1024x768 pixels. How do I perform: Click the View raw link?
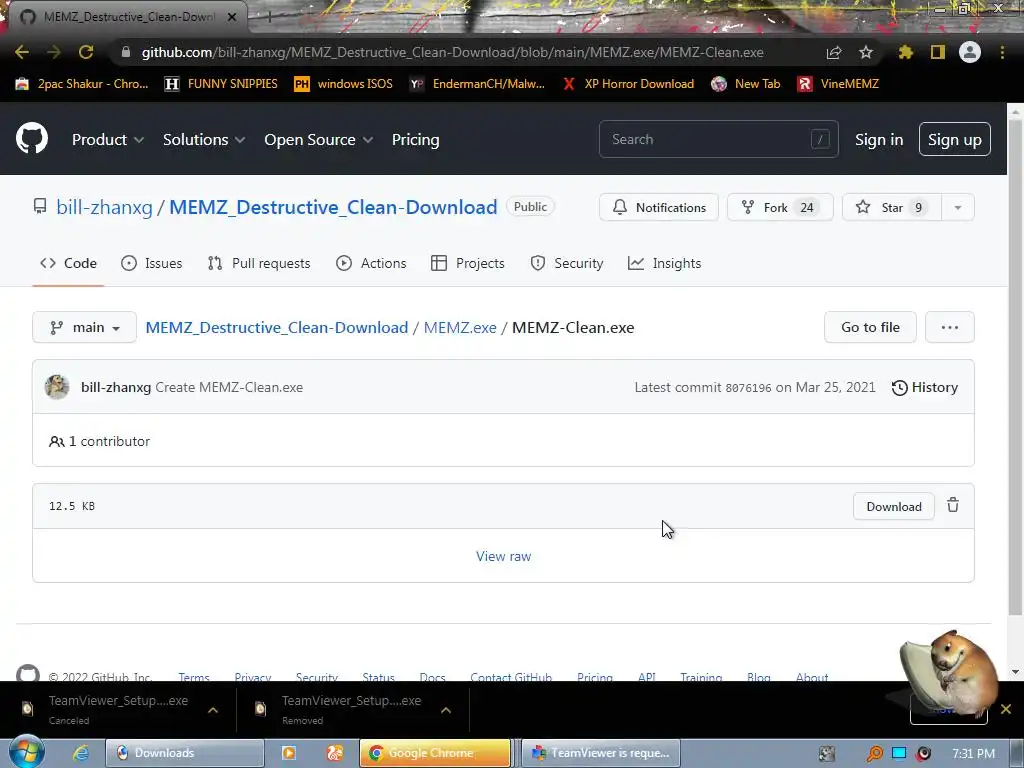pyautogui.click(x=504, y=556)
